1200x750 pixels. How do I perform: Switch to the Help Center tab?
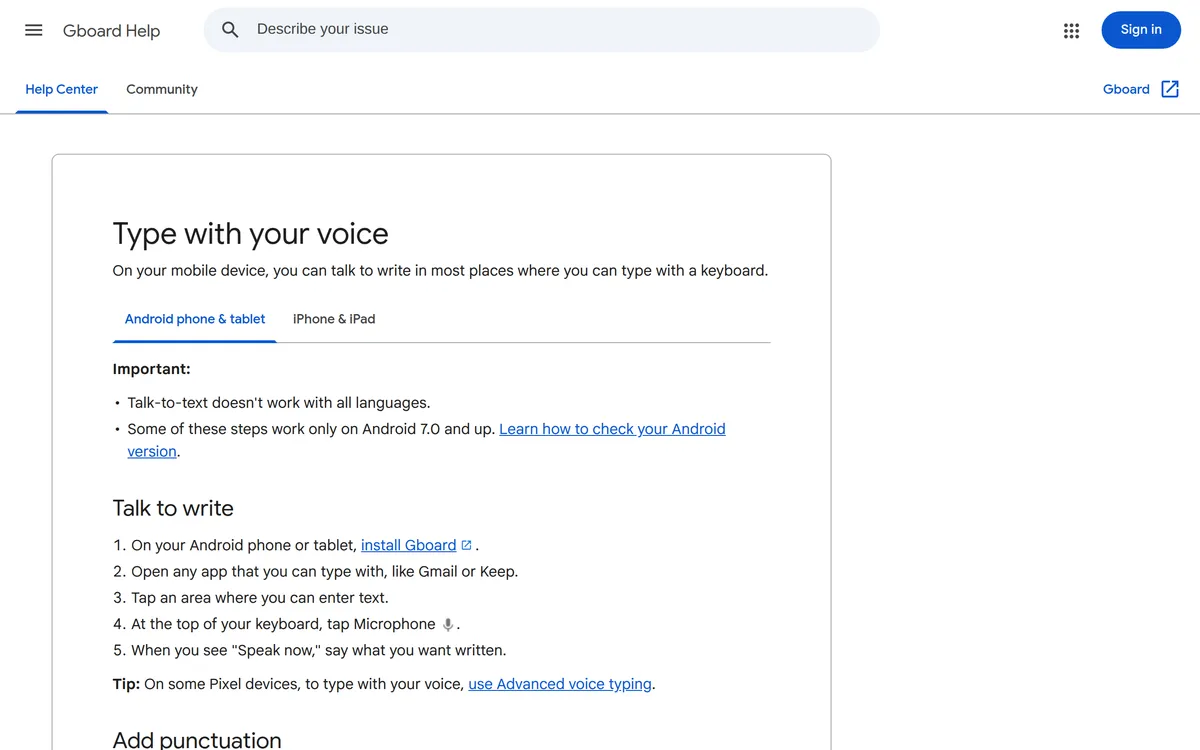(62, 89)
